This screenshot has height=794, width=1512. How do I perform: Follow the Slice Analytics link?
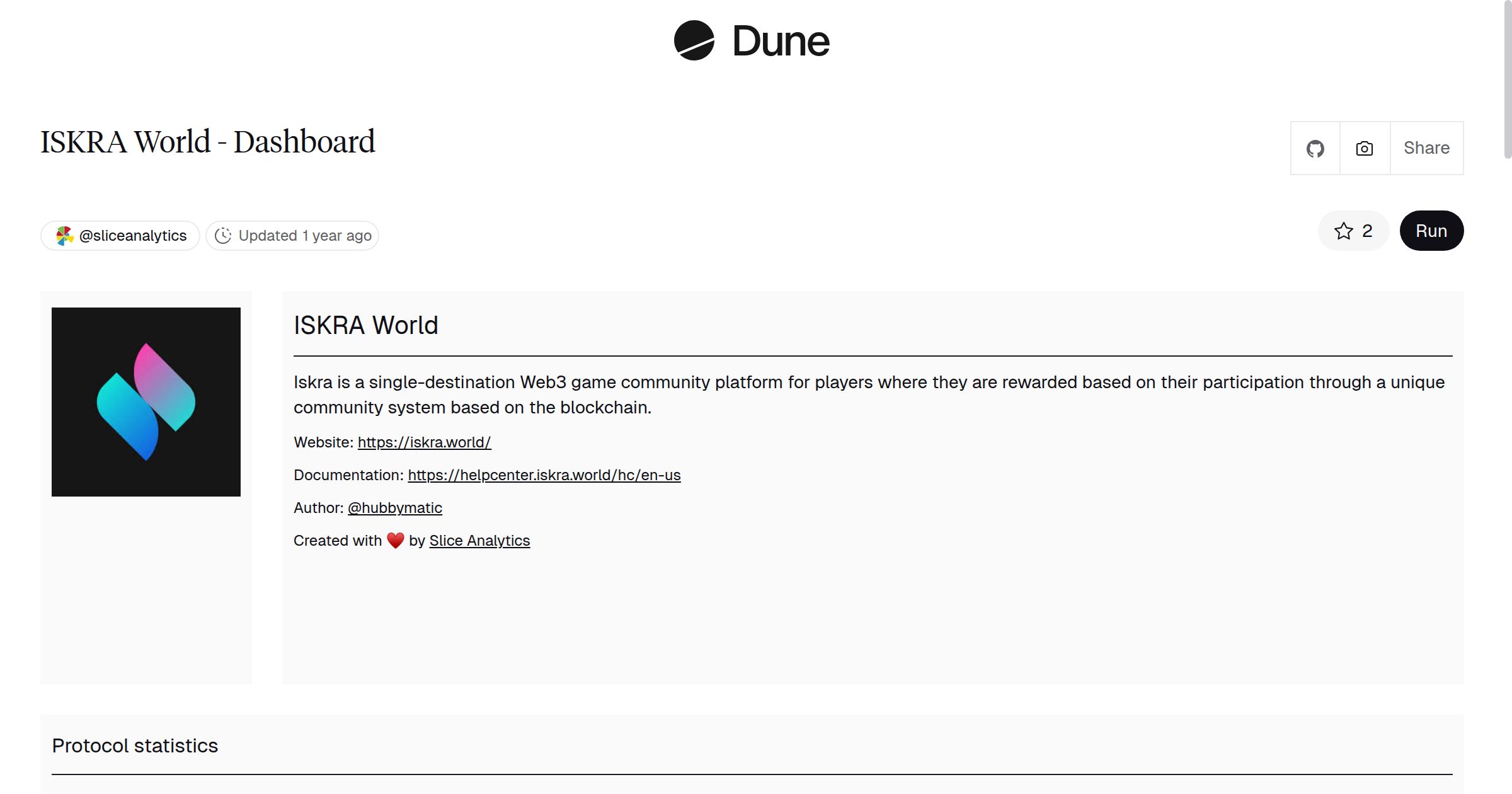click(x=479, y=541)
